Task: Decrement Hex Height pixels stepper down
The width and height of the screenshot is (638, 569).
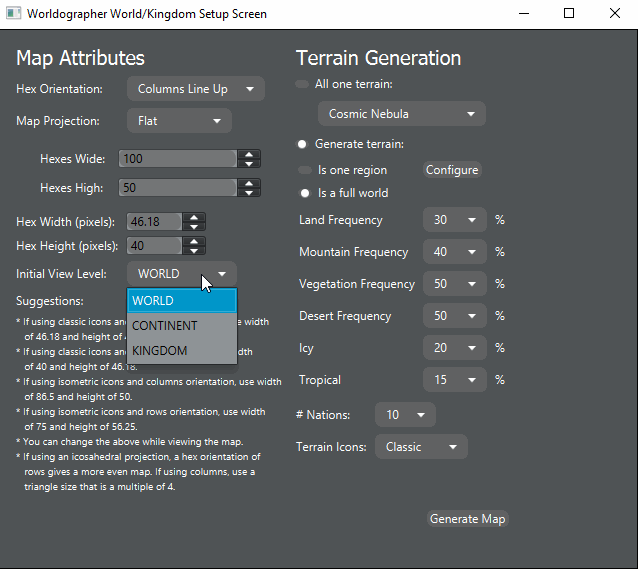Action: tap(194, 251)
